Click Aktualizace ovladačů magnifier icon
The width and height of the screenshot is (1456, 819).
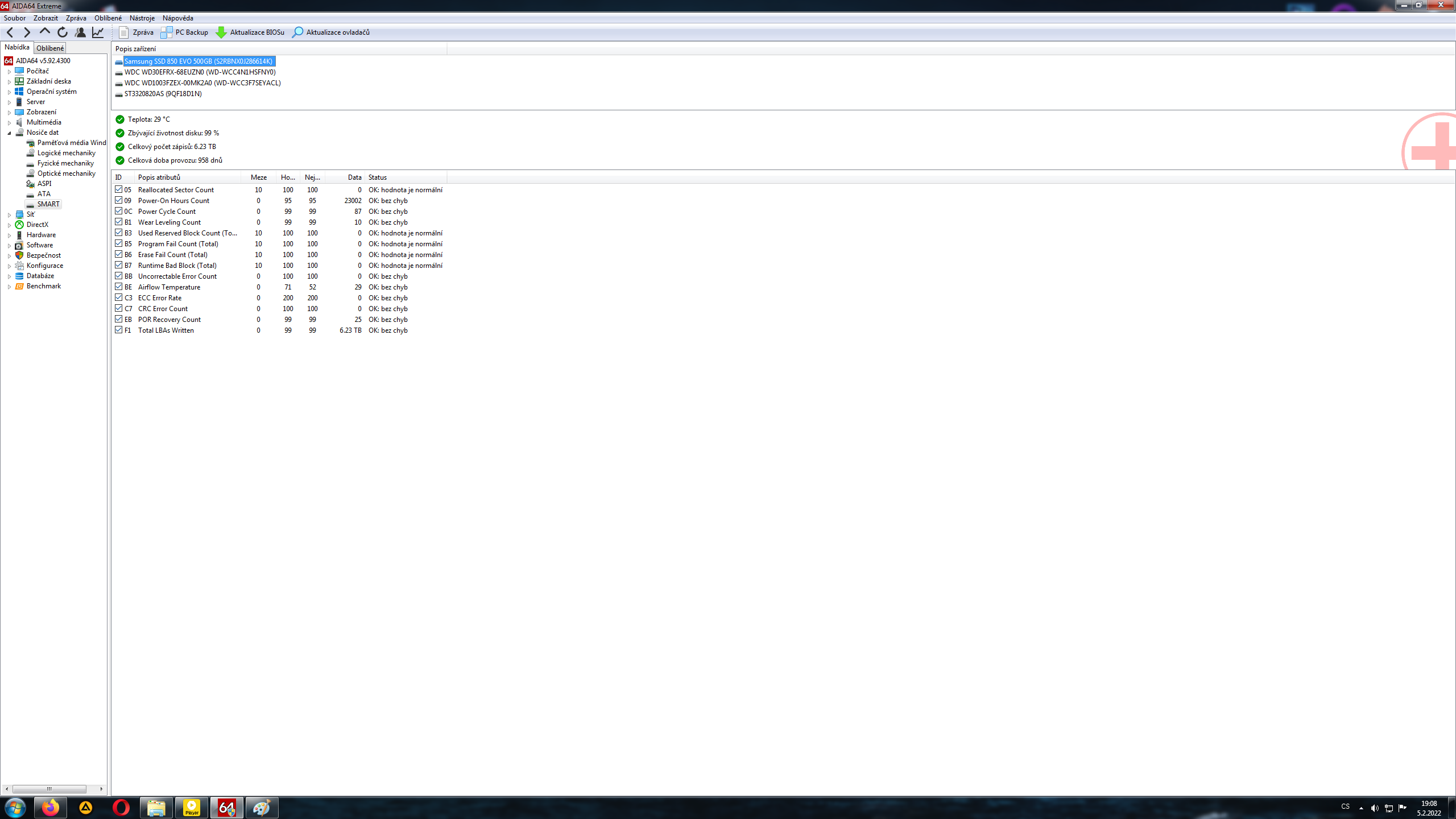click(x=297, y=32)
